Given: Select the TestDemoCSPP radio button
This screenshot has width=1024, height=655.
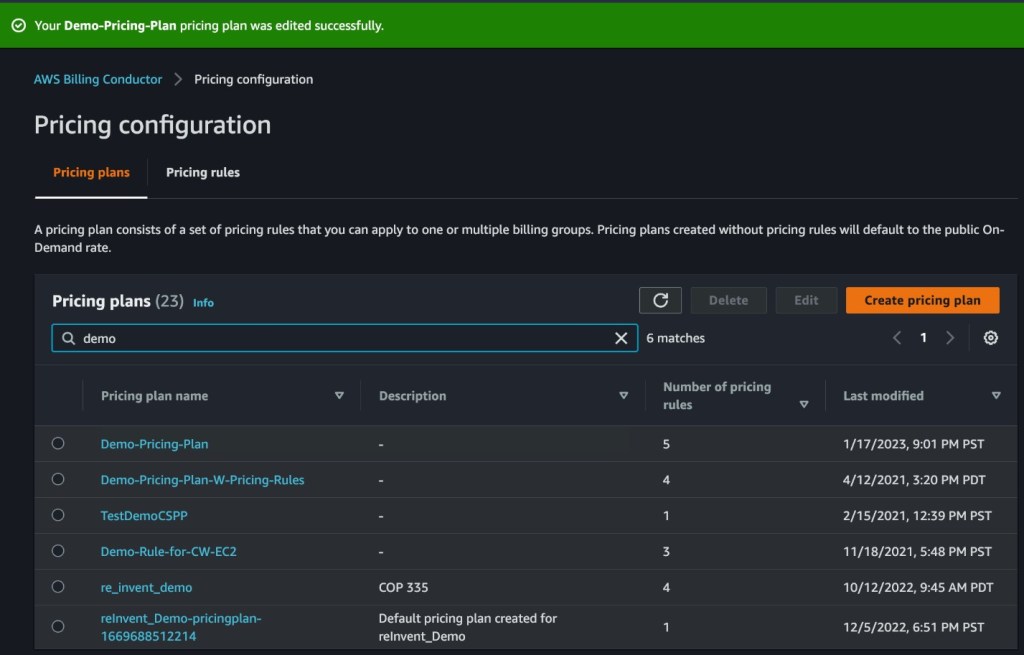Looking at the screenshot, I should pos(58,515).
